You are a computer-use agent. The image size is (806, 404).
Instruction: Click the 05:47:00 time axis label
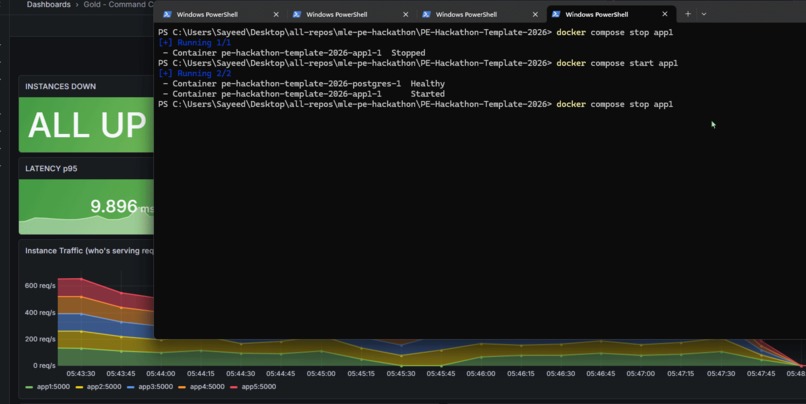pyautogui.click(x=640, y=374)
